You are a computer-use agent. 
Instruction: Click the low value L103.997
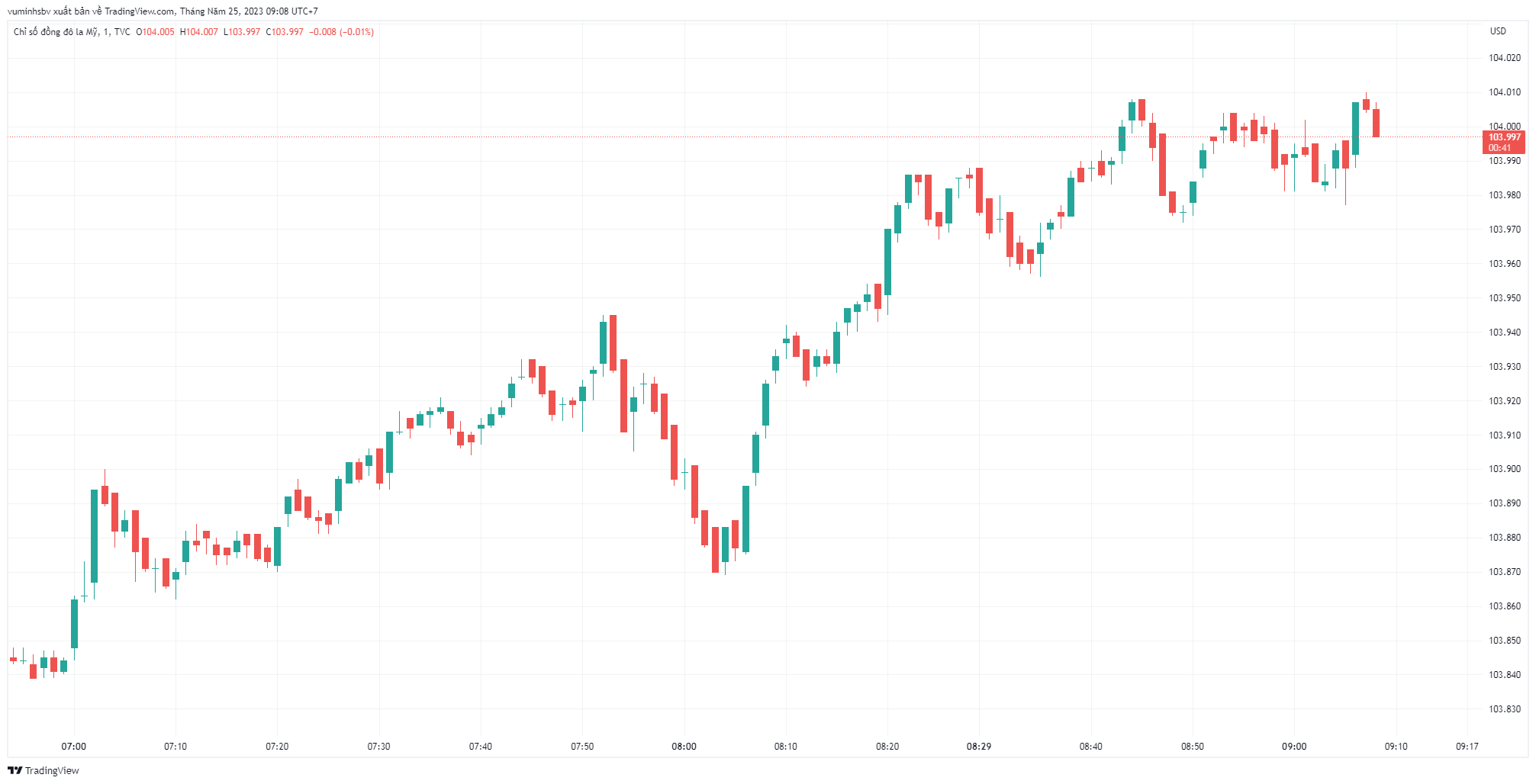pos(242,32)
